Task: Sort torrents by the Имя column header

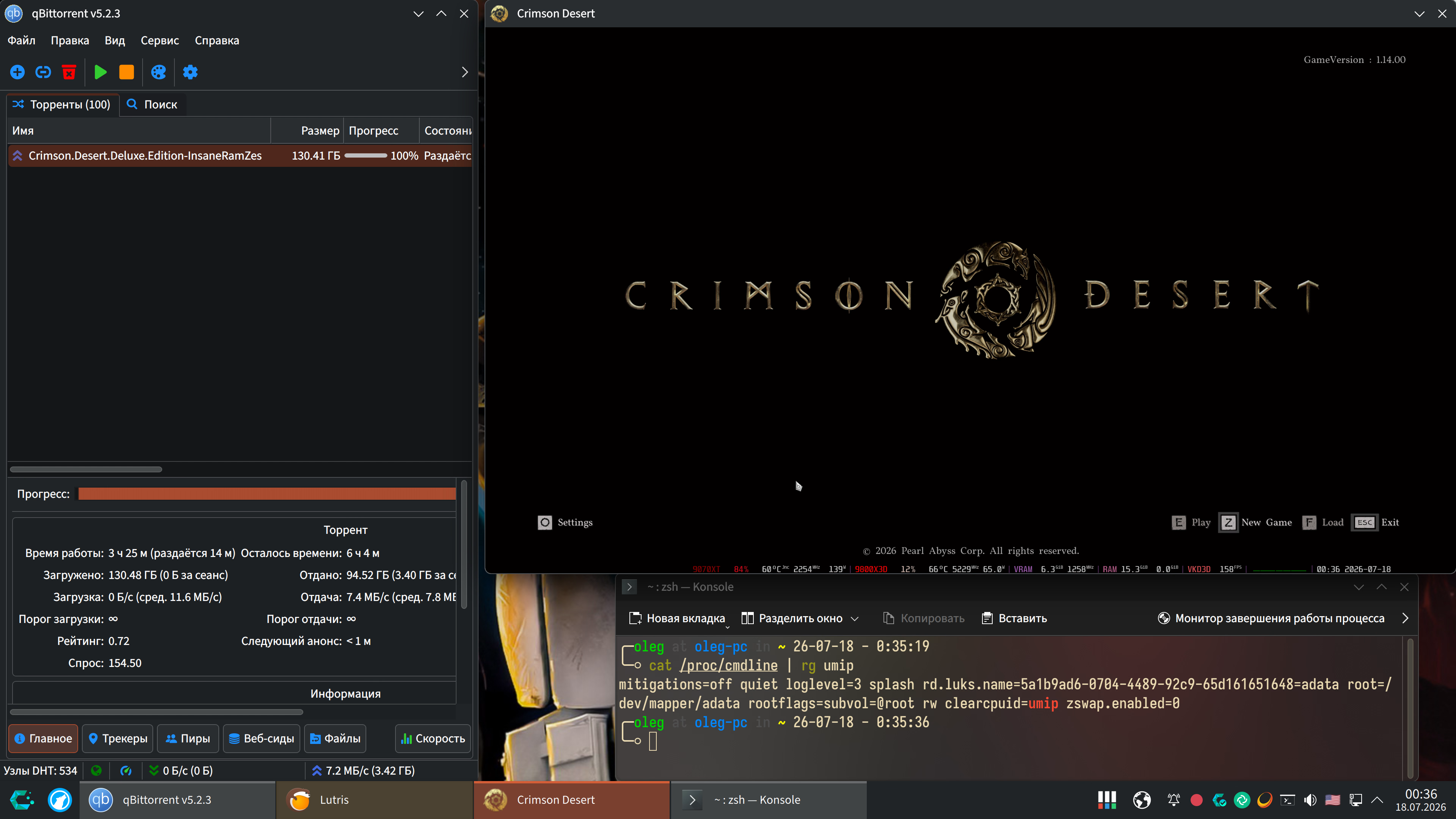Action: [139, 130]
